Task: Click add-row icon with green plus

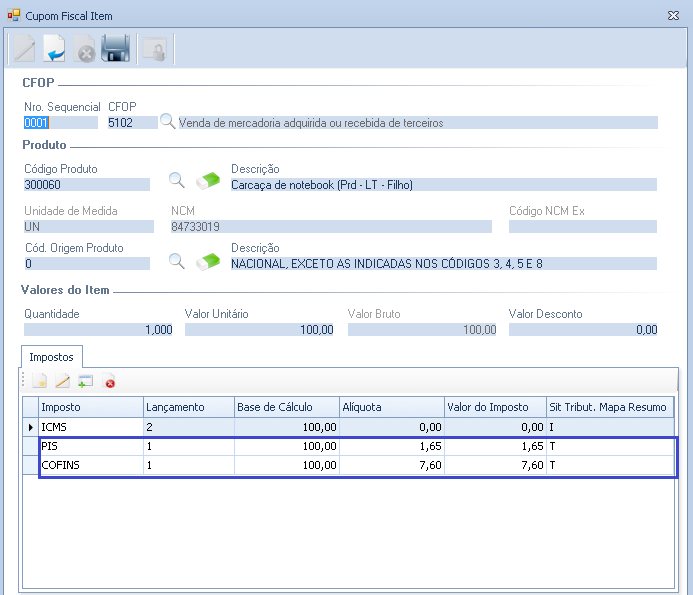Action: click(x=86, y=381)
